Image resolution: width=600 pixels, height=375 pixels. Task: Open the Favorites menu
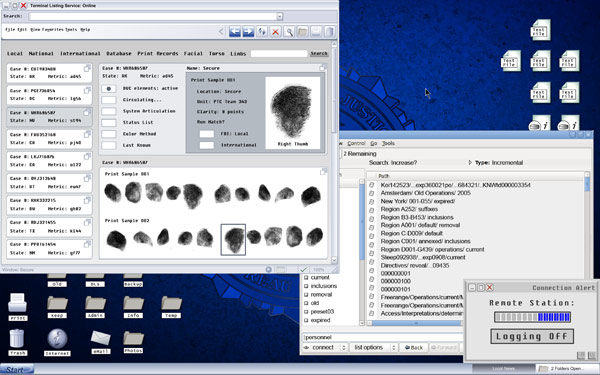tap(53, 29)
